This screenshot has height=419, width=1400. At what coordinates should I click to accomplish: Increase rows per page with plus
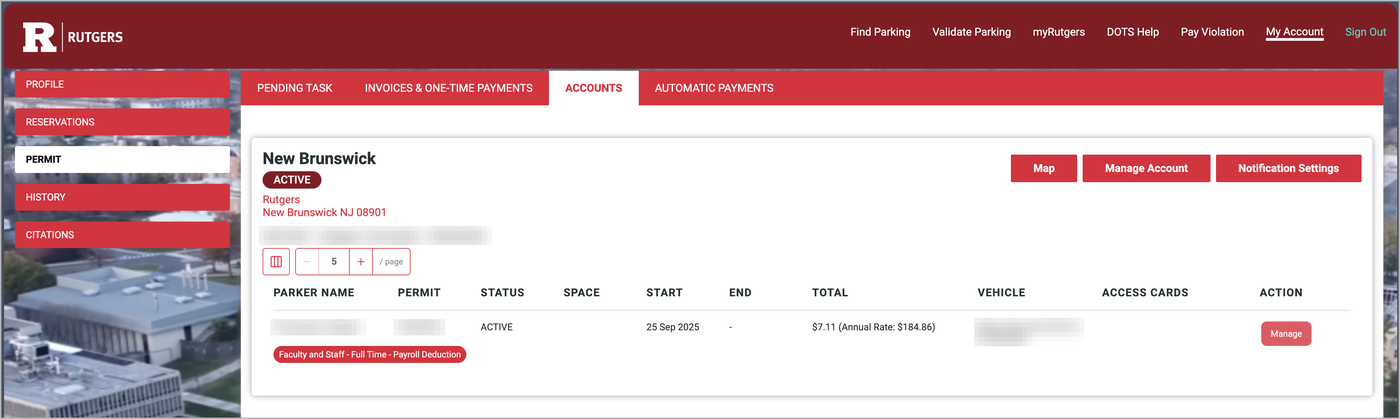coord(360,262)
